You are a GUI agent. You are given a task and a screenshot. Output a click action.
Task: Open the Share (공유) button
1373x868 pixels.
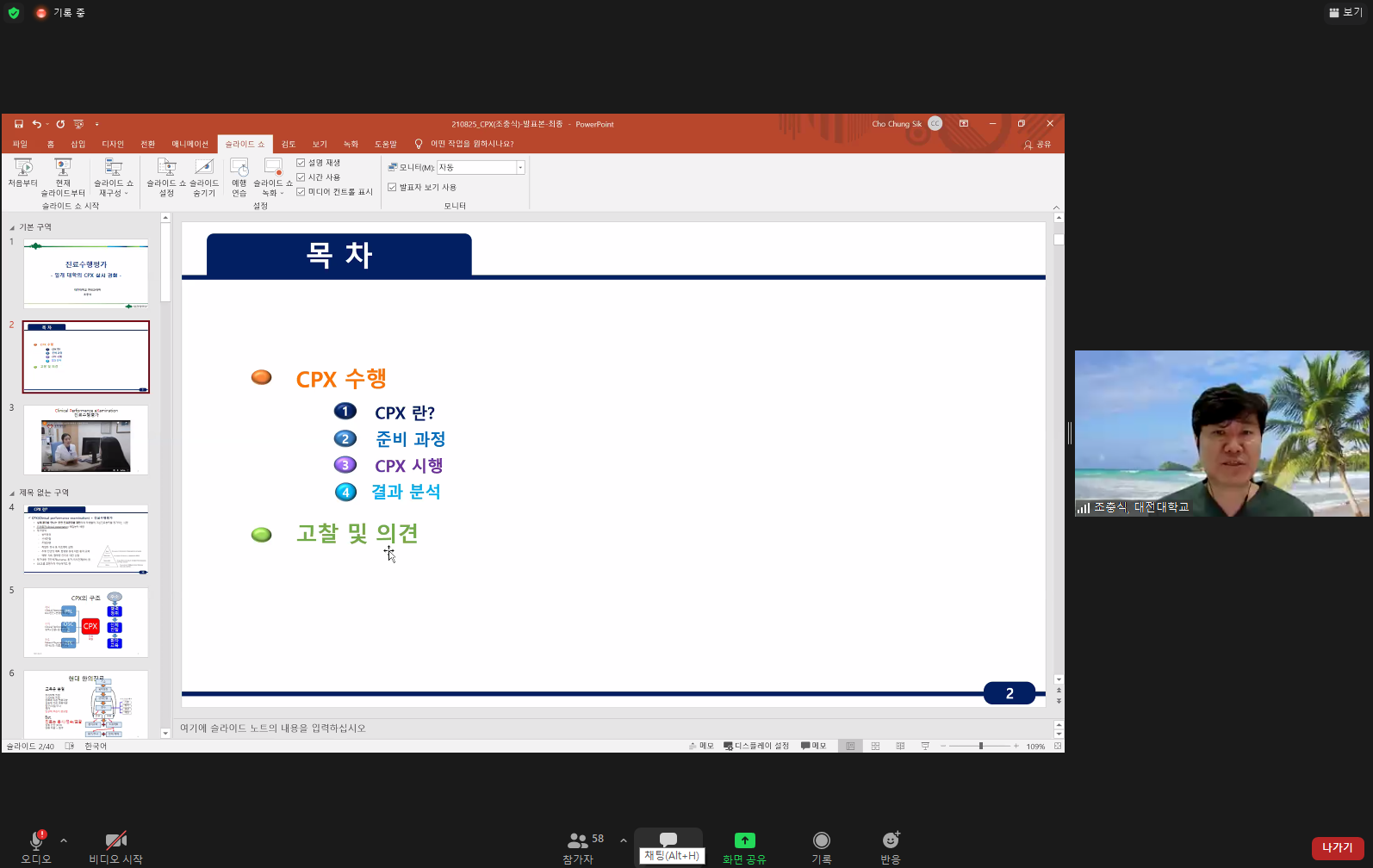click(1037, 145)
